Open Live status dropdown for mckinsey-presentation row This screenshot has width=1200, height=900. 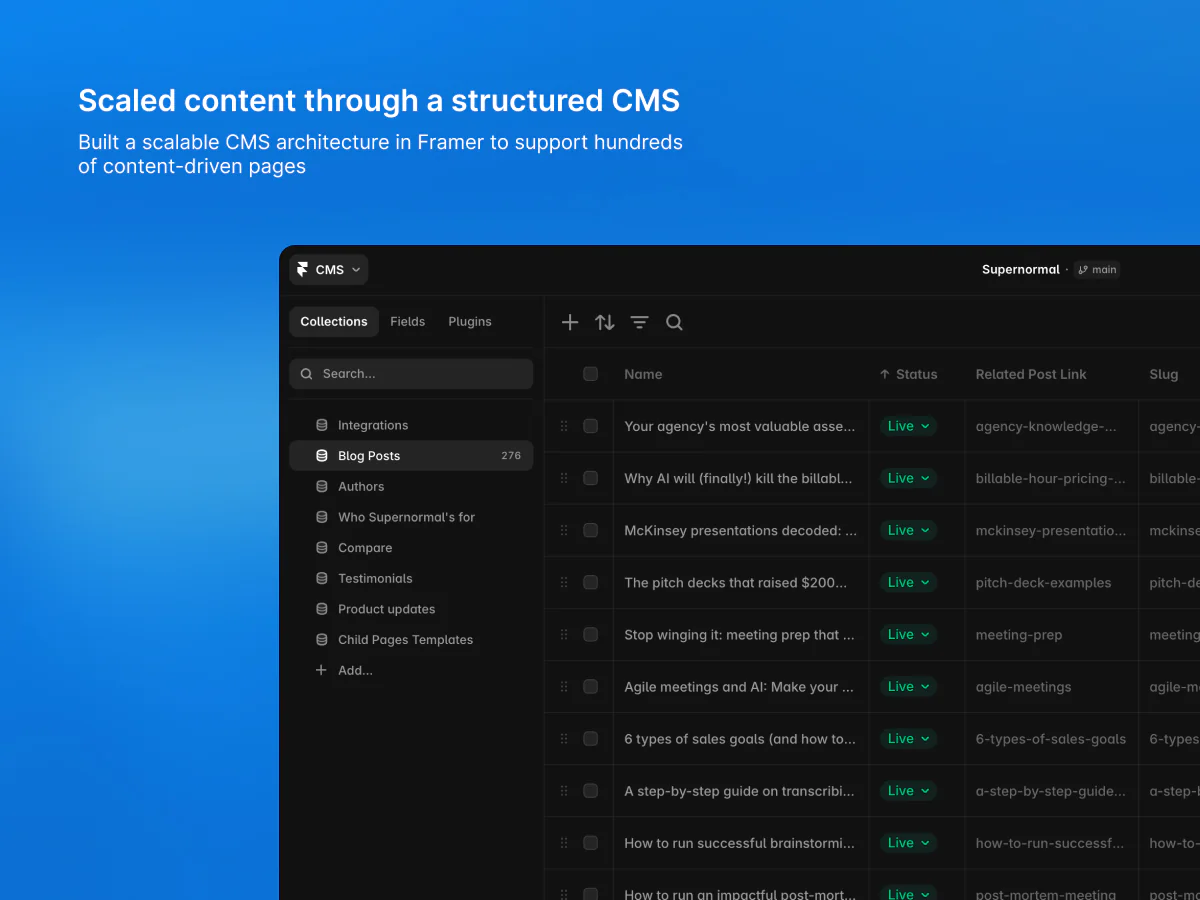click(x=908, y=530)
